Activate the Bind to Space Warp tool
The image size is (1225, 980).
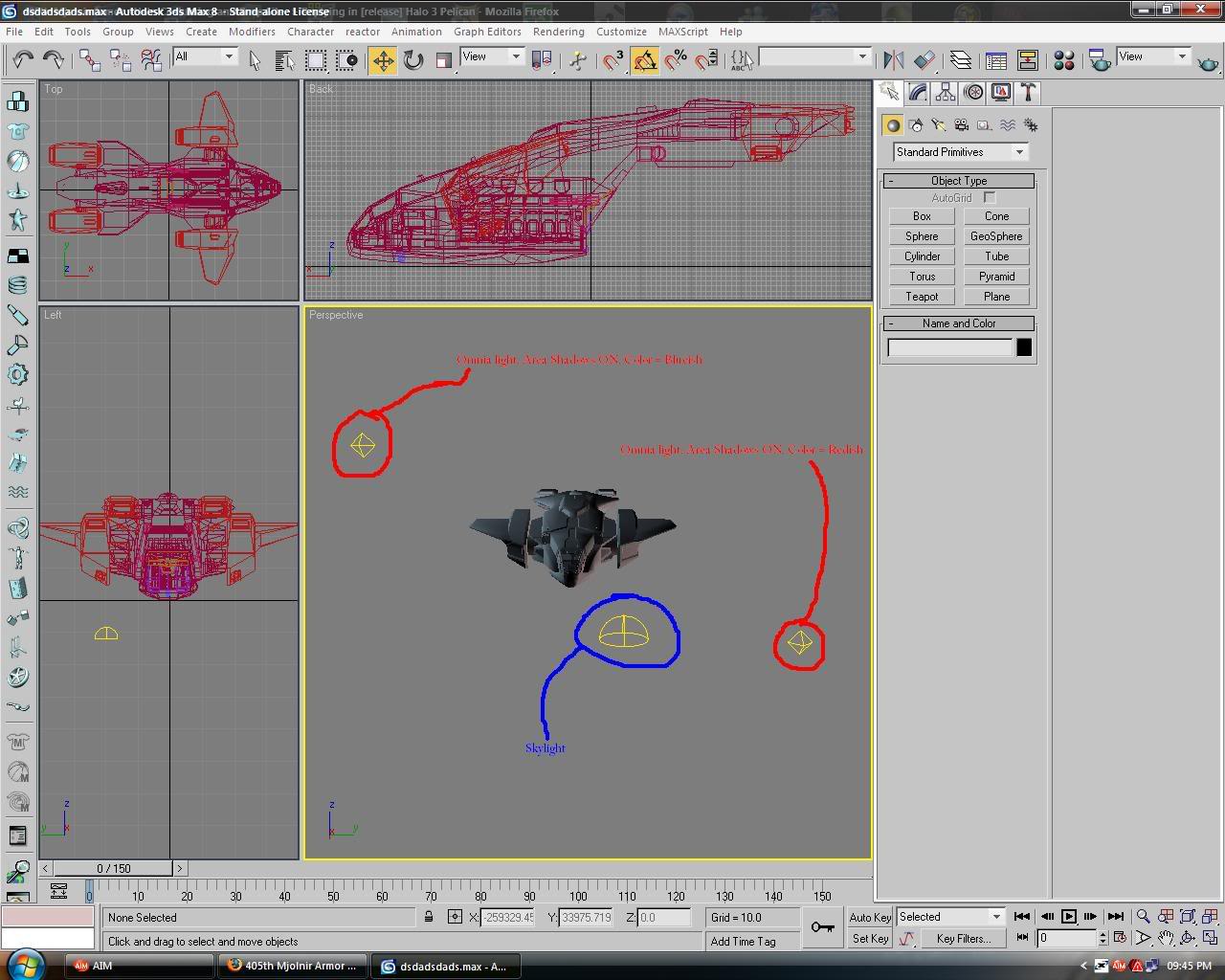point(151,59)
